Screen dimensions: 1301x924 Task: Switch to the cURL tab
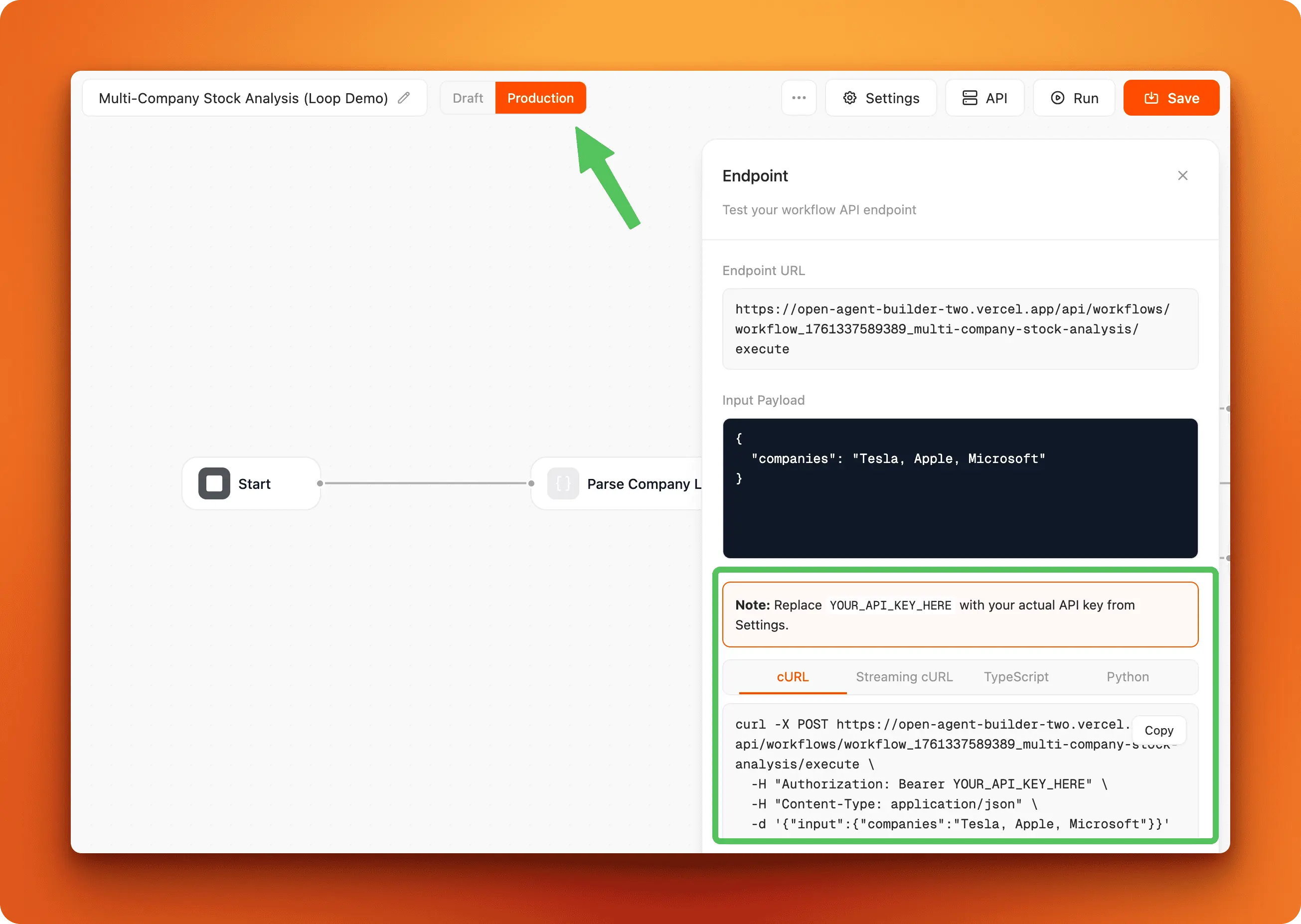(792, 677)
